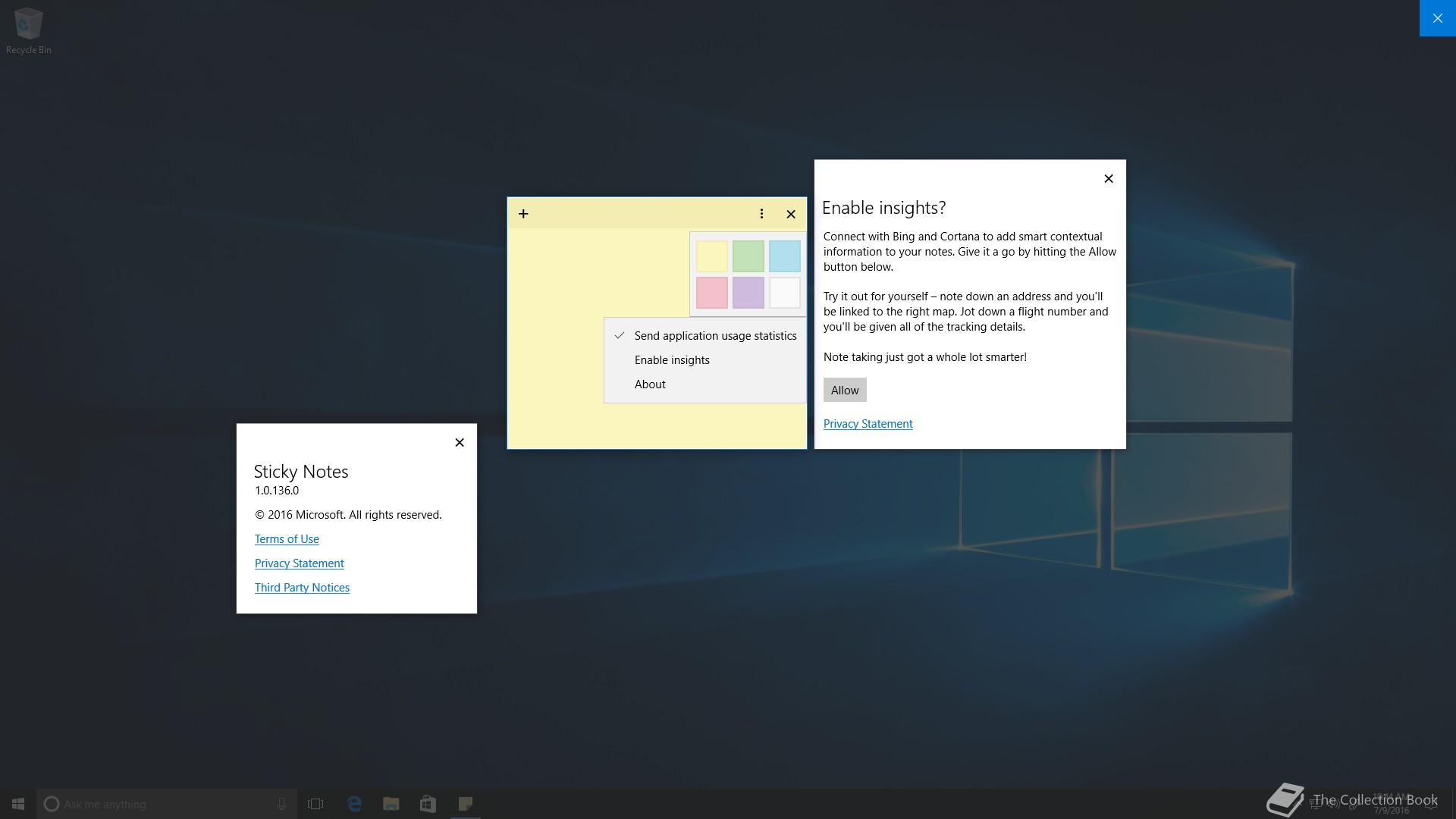Screen dimensions: 1456x819
Task: Open Privacy Statement in Enable insights dialog
Action: pos(868,424)
